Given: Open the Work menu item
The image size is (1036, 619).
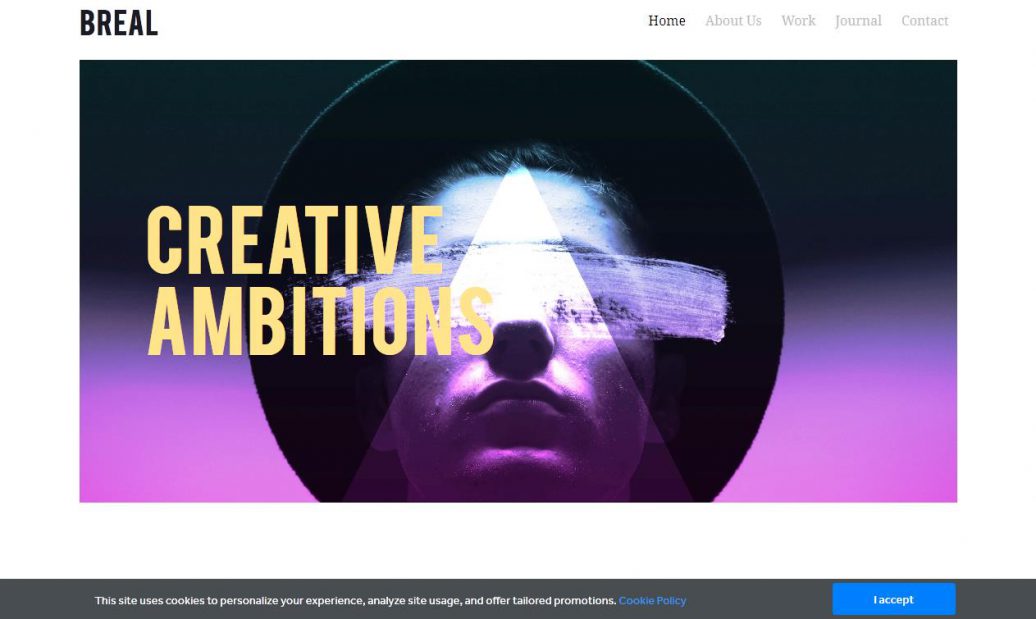Looking at the screenshot, I should click(x=798, y=21).
